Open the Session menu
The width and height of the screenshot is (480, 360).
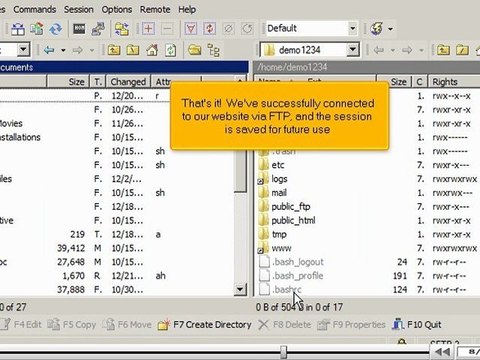[79, 9]
